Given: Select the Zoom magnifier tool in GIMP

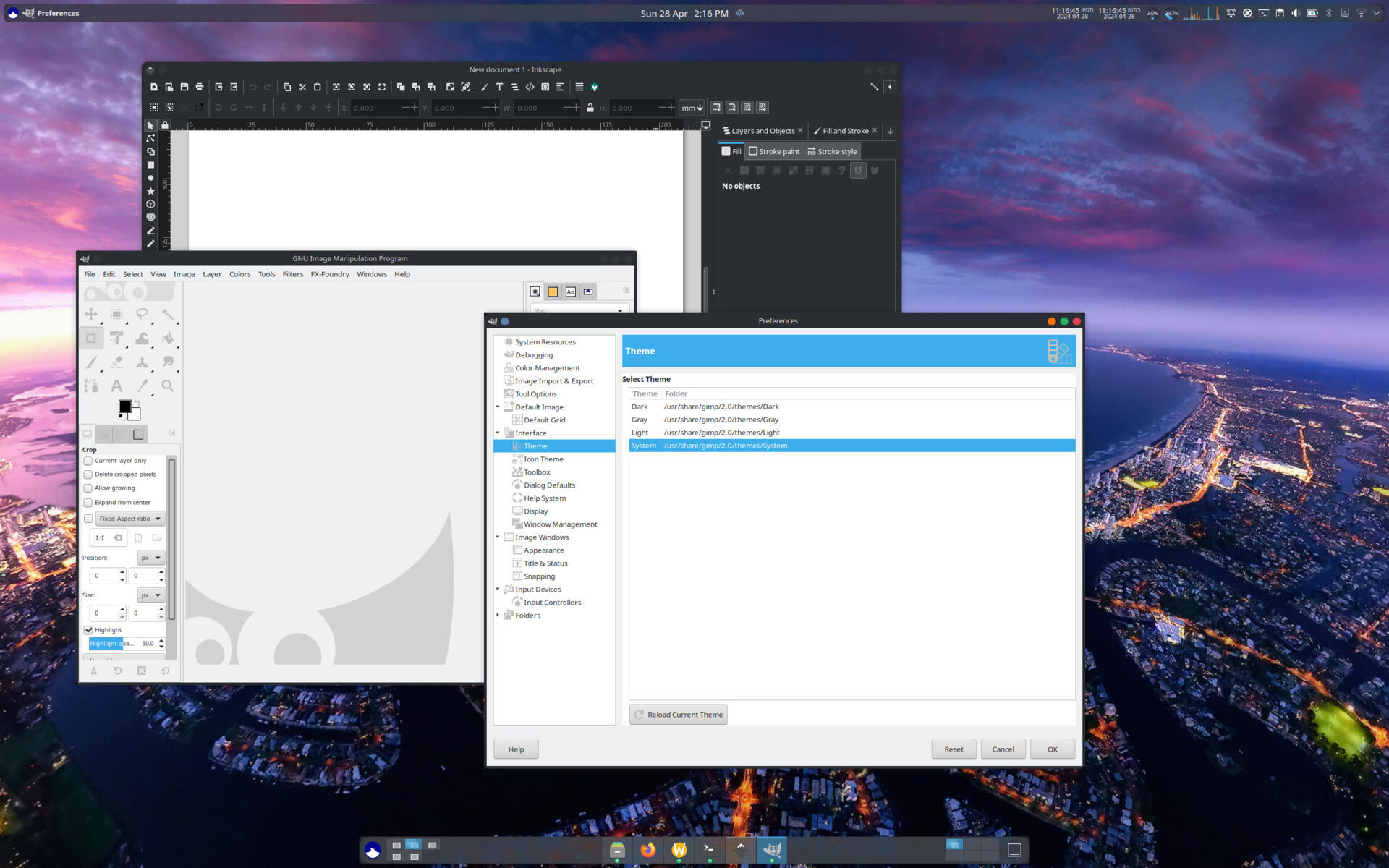Looking at the screenshot, I should click(x=168, y=386).
